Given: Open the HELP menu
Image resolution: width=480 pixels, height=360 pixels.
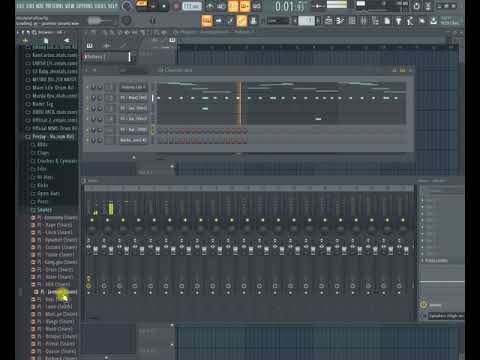Looking at the screenshot, I should 113,6.
